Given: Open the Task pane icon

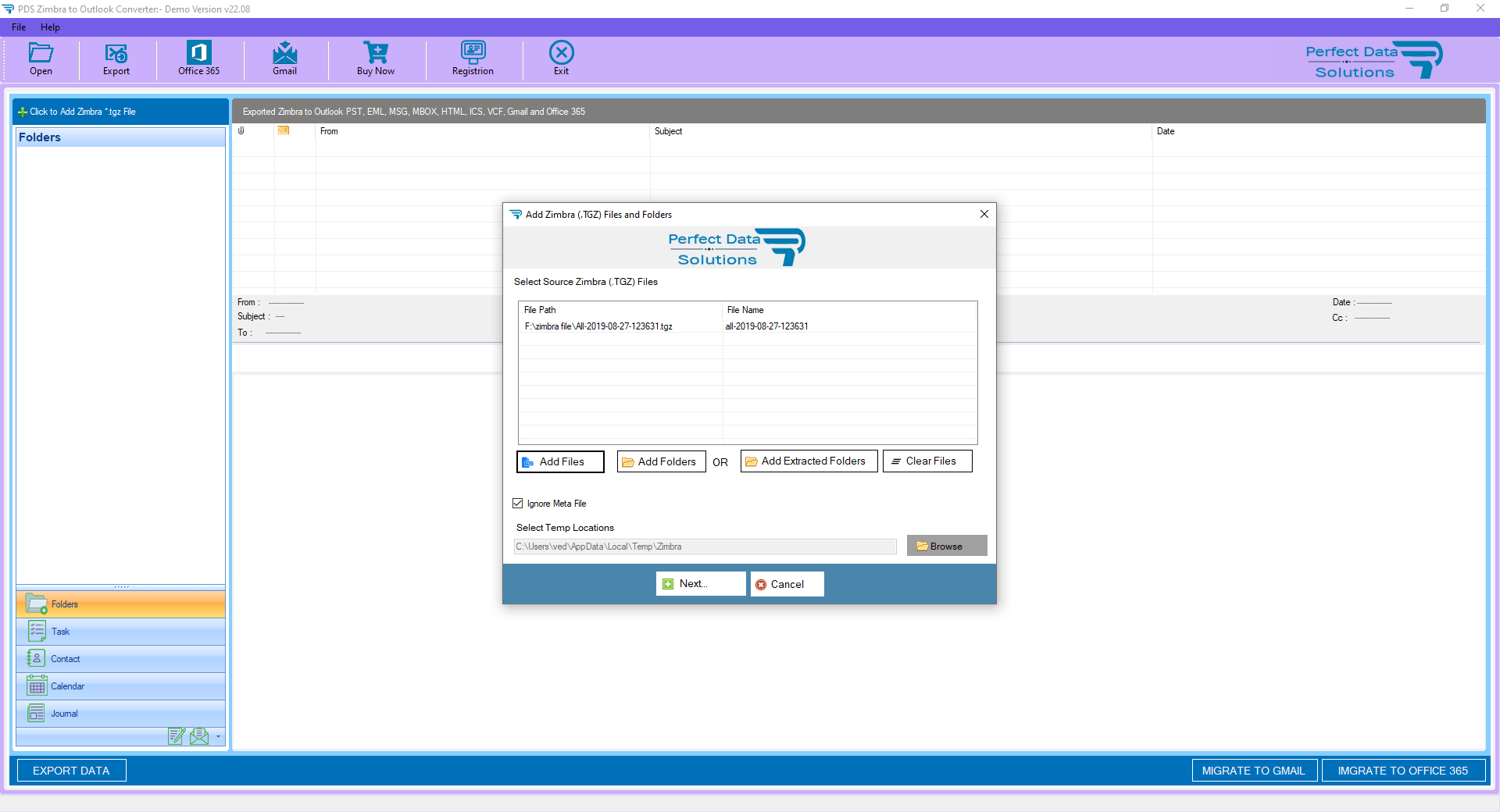Looking at the screenshot, I should [x=37, y=631].
